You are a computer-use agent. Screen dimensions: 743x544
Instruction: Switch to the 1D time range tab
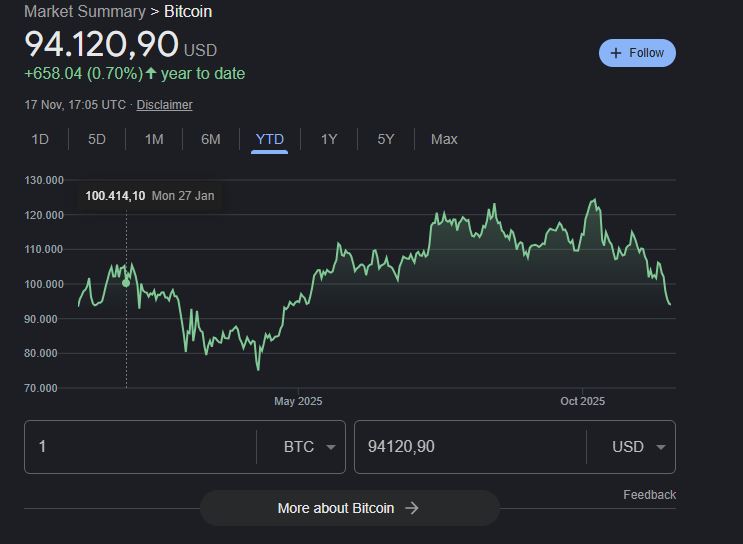tap(40, 139)
